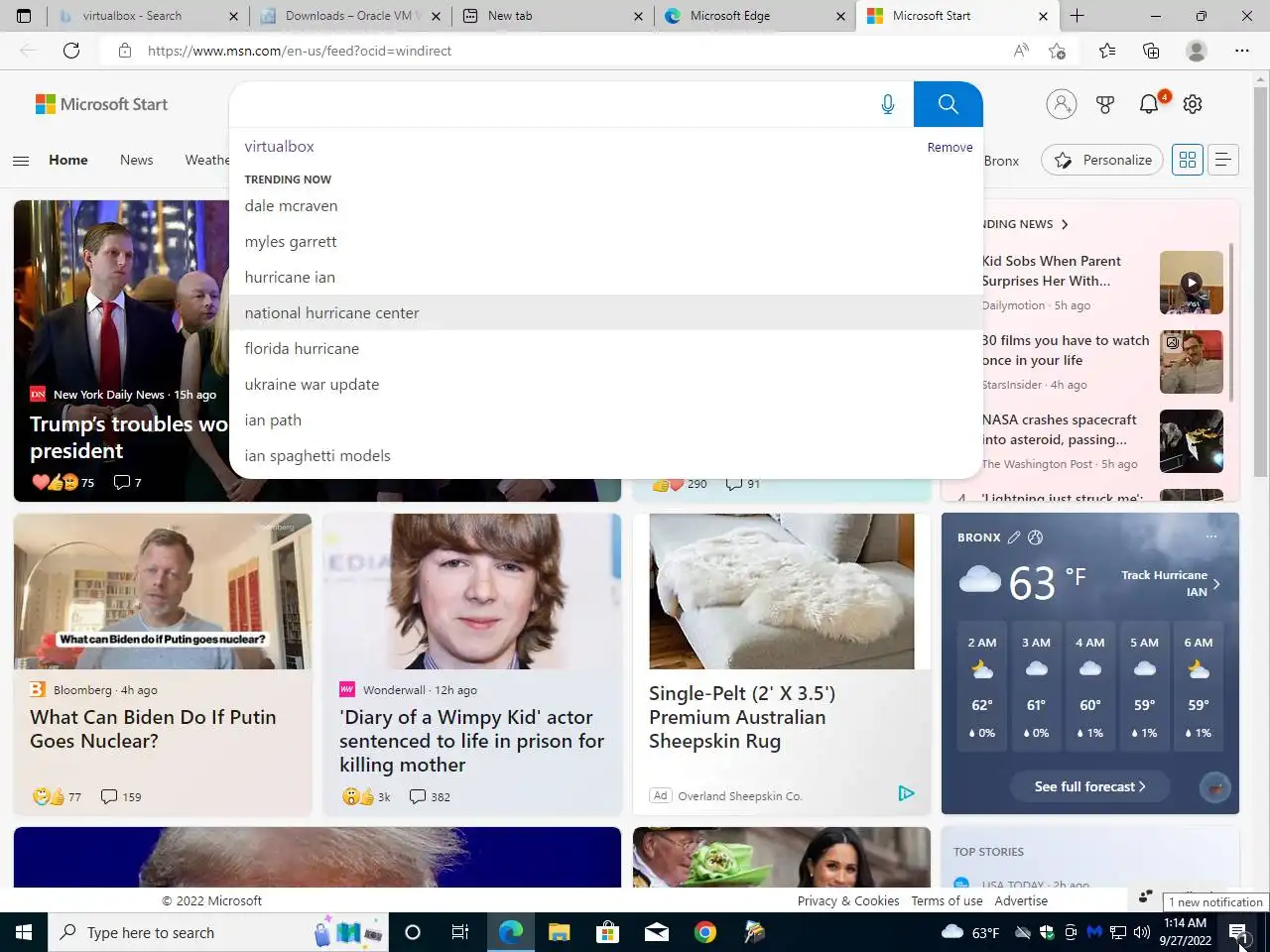Click the blue search magnifier button
Viewport: 1270px width, 952px height.
(948, 104)
